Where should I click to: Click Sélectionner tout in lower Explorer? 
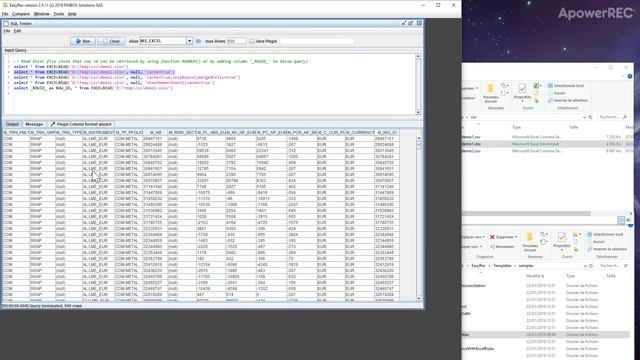pyautogui.click(x=605, y=234)
